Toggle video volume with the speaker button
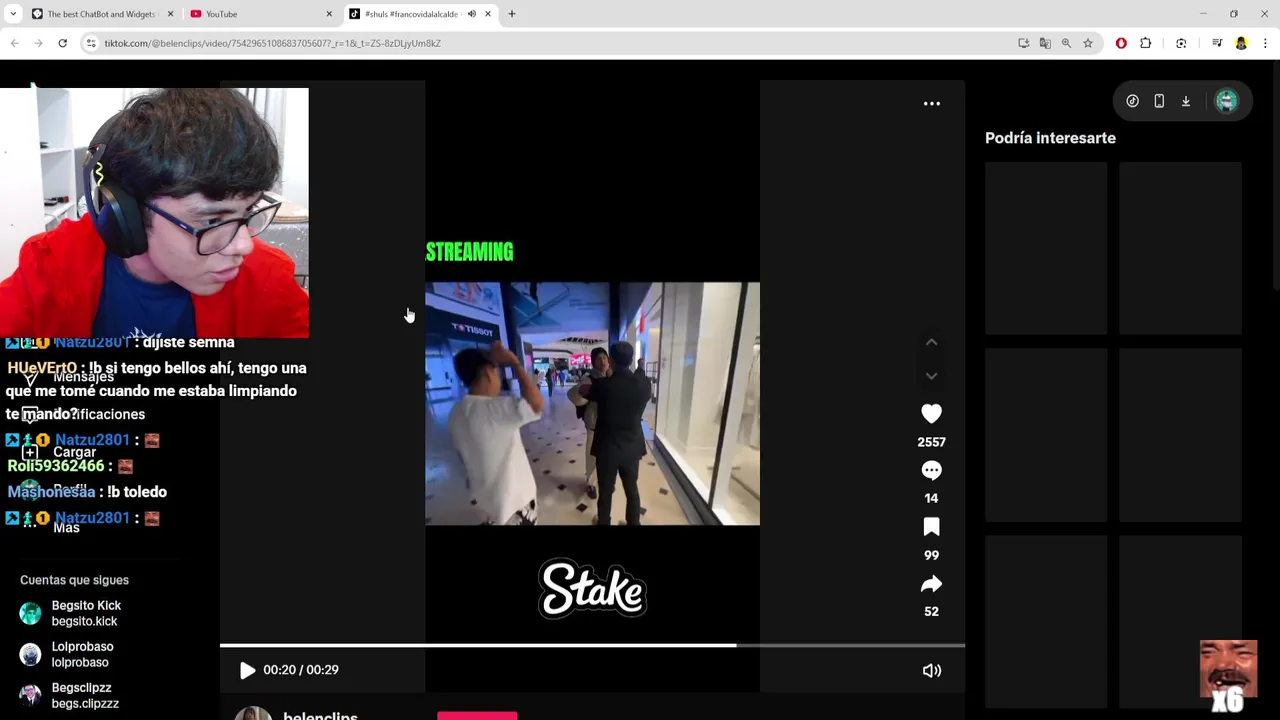The image size is (1280, 720). coord(931,671)
